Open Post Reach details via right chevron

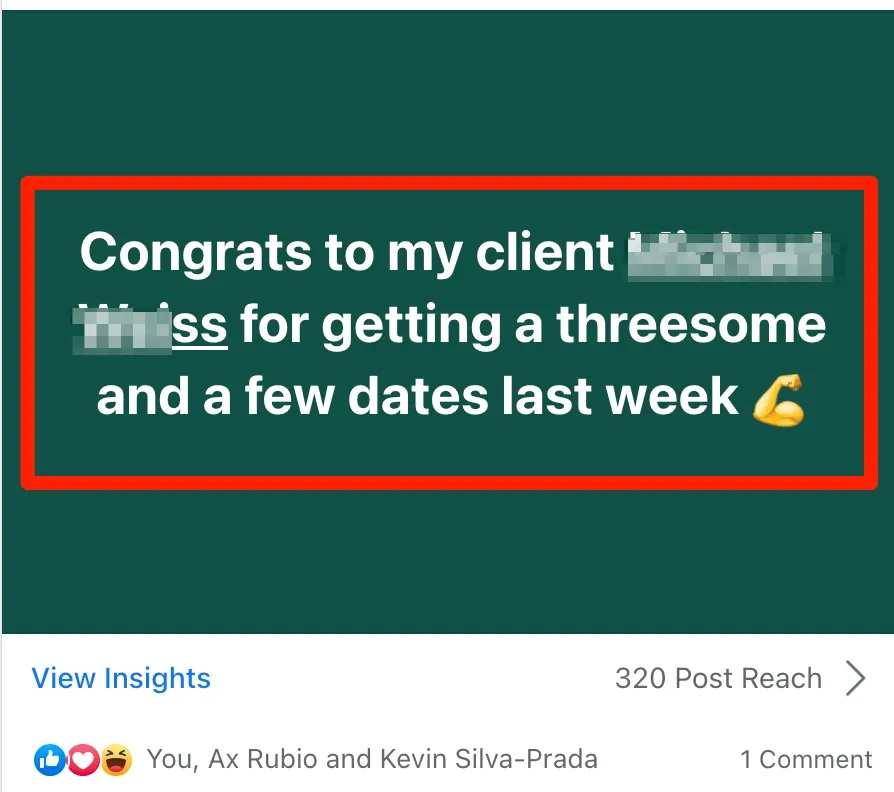click(x=856, y=678)
